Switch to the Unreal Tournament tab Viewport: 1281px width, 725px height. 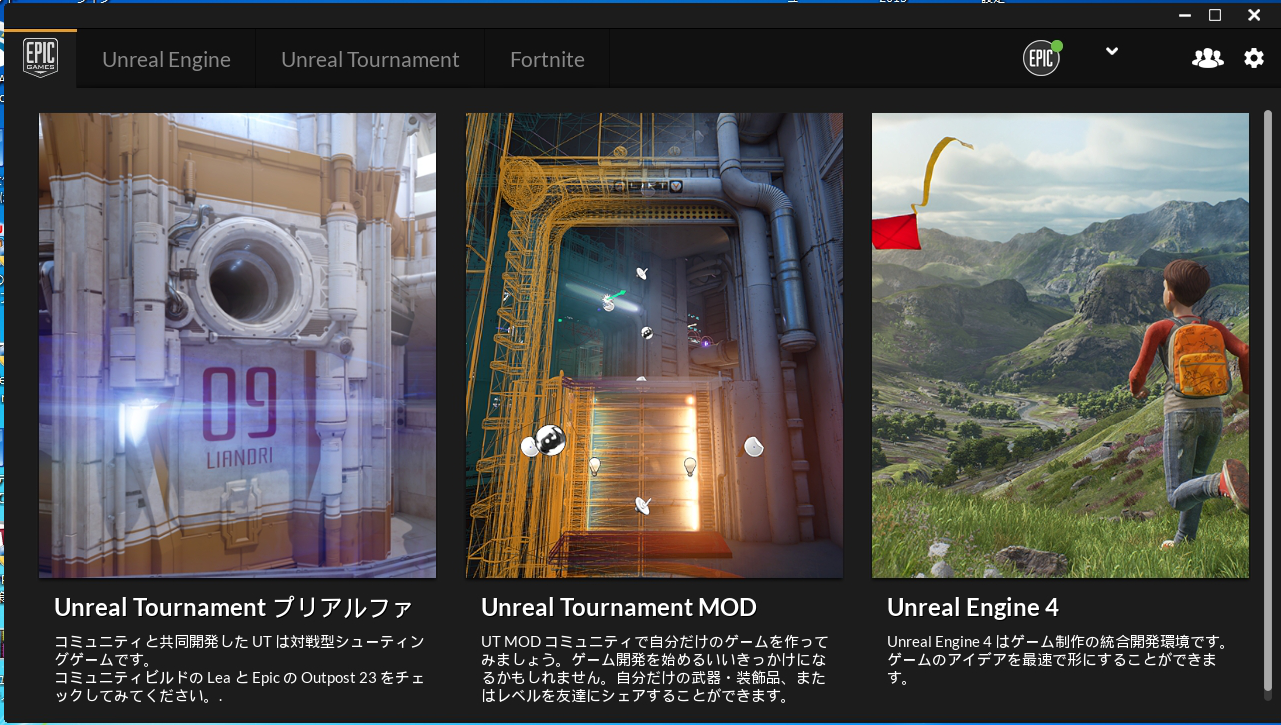click(x=370, y=59)
